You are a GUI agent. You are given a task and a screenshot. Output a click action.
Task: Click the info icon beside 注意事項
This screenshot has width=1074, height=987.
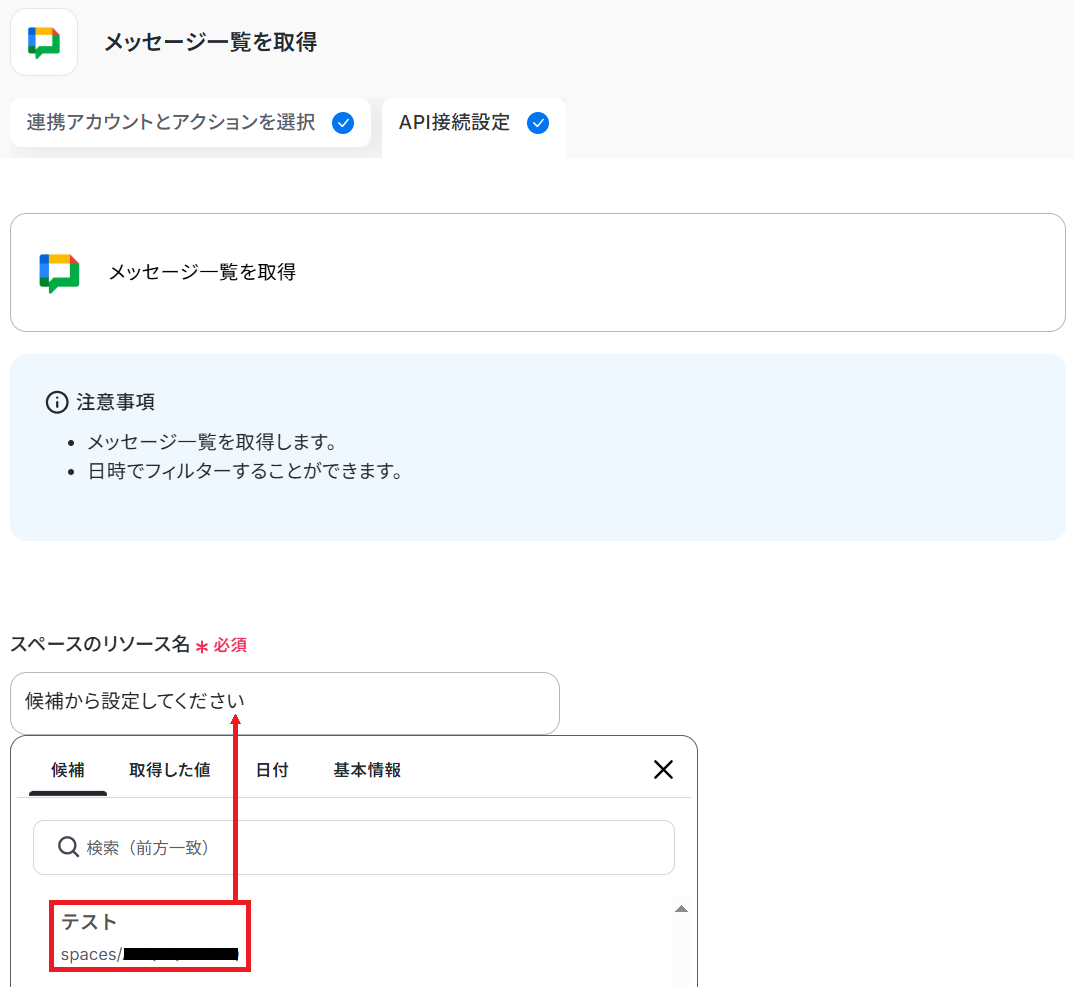click(57, 402)
